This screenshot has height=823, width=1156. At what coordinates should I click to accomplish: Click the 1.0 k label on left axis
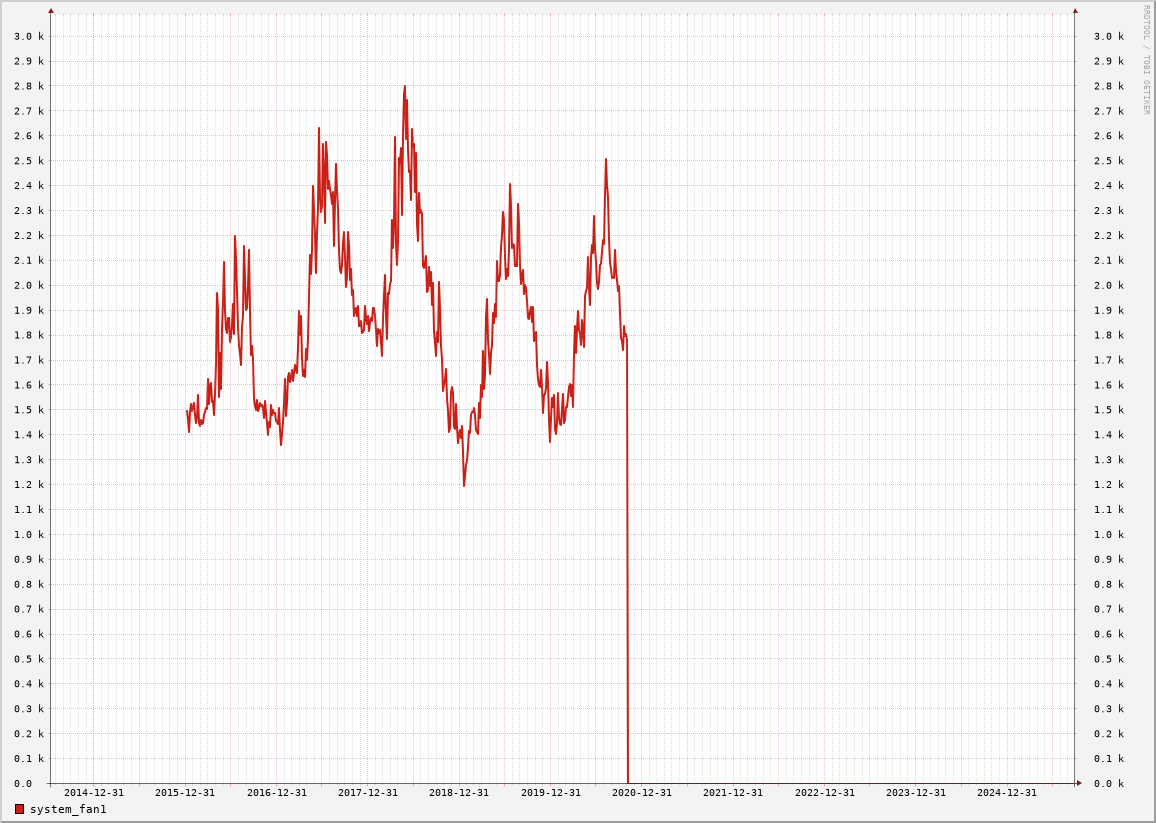tap(28, 535)
